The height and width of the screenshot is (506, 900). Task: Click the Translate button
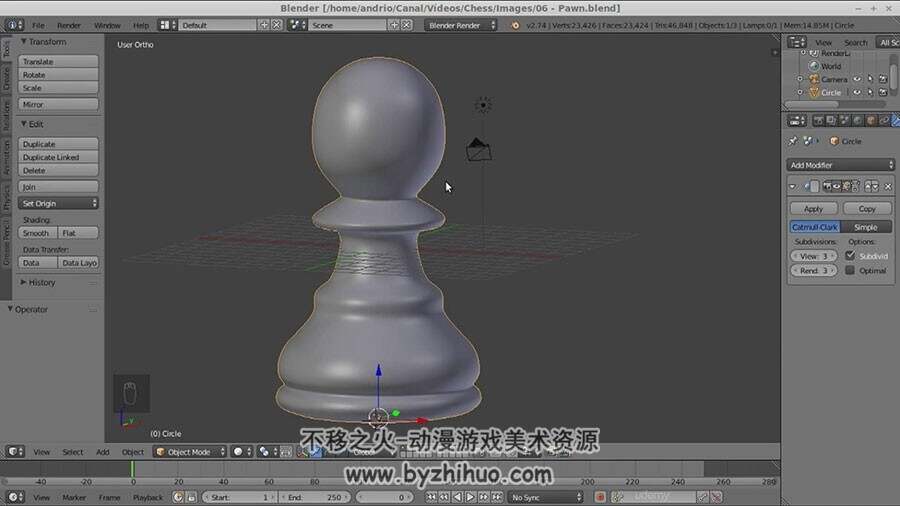coord(58,61)
